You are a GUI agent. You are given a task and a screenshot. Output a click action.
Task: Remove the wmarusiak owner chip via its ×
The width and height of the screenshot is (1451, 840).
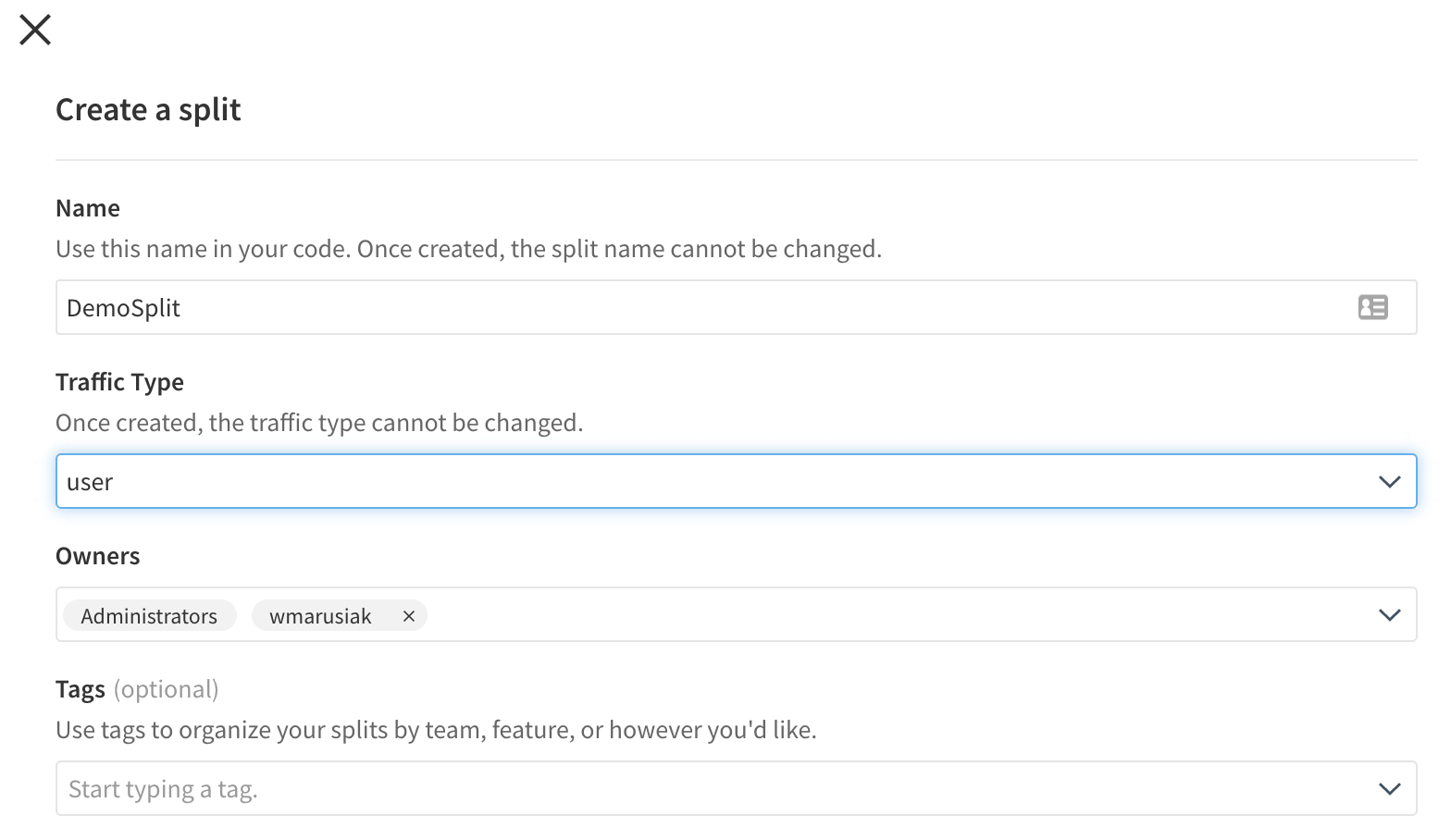[x=408, y=615]
